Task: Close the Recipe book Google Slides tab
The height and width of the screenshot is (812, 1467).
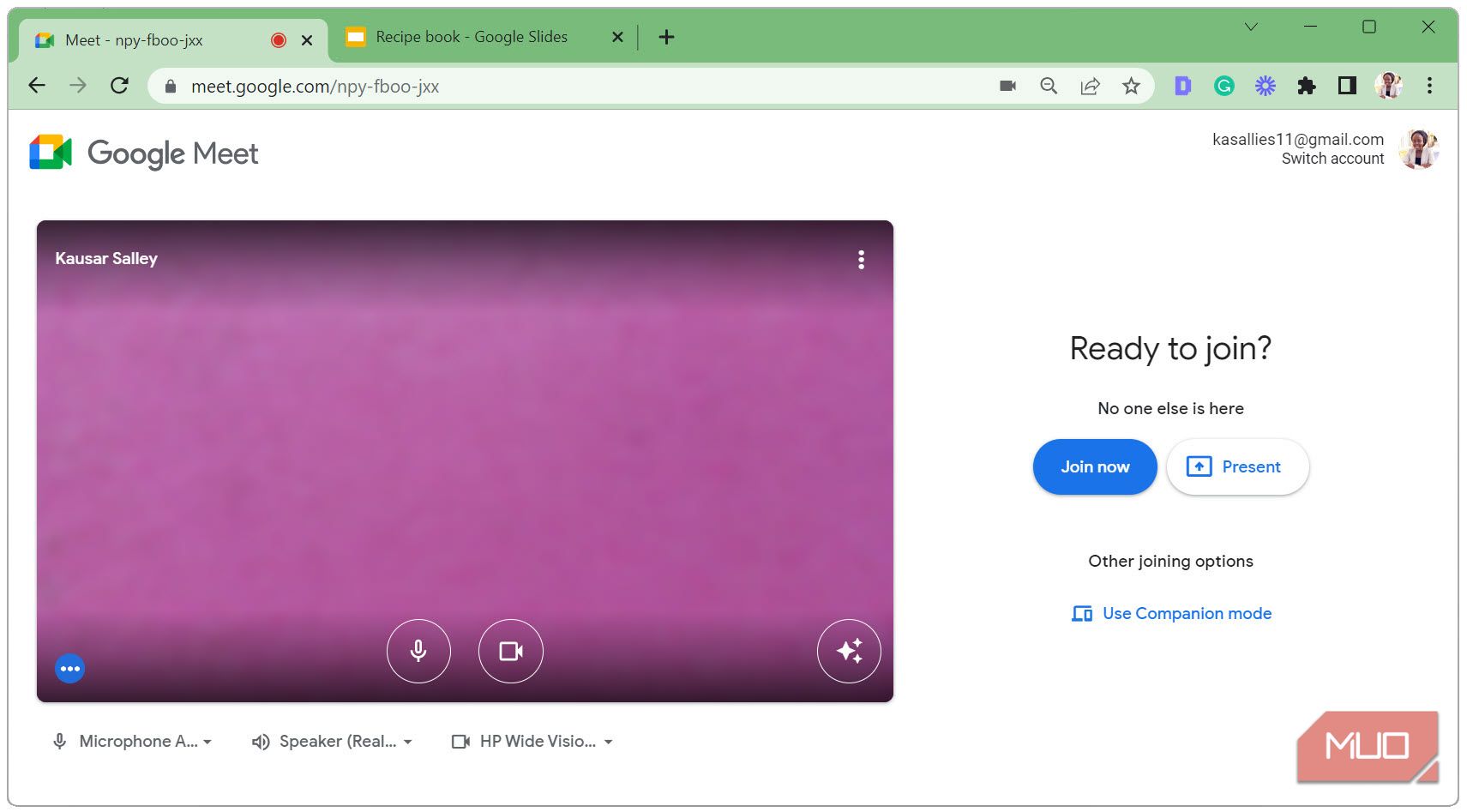Action: [x=617, y=37]
